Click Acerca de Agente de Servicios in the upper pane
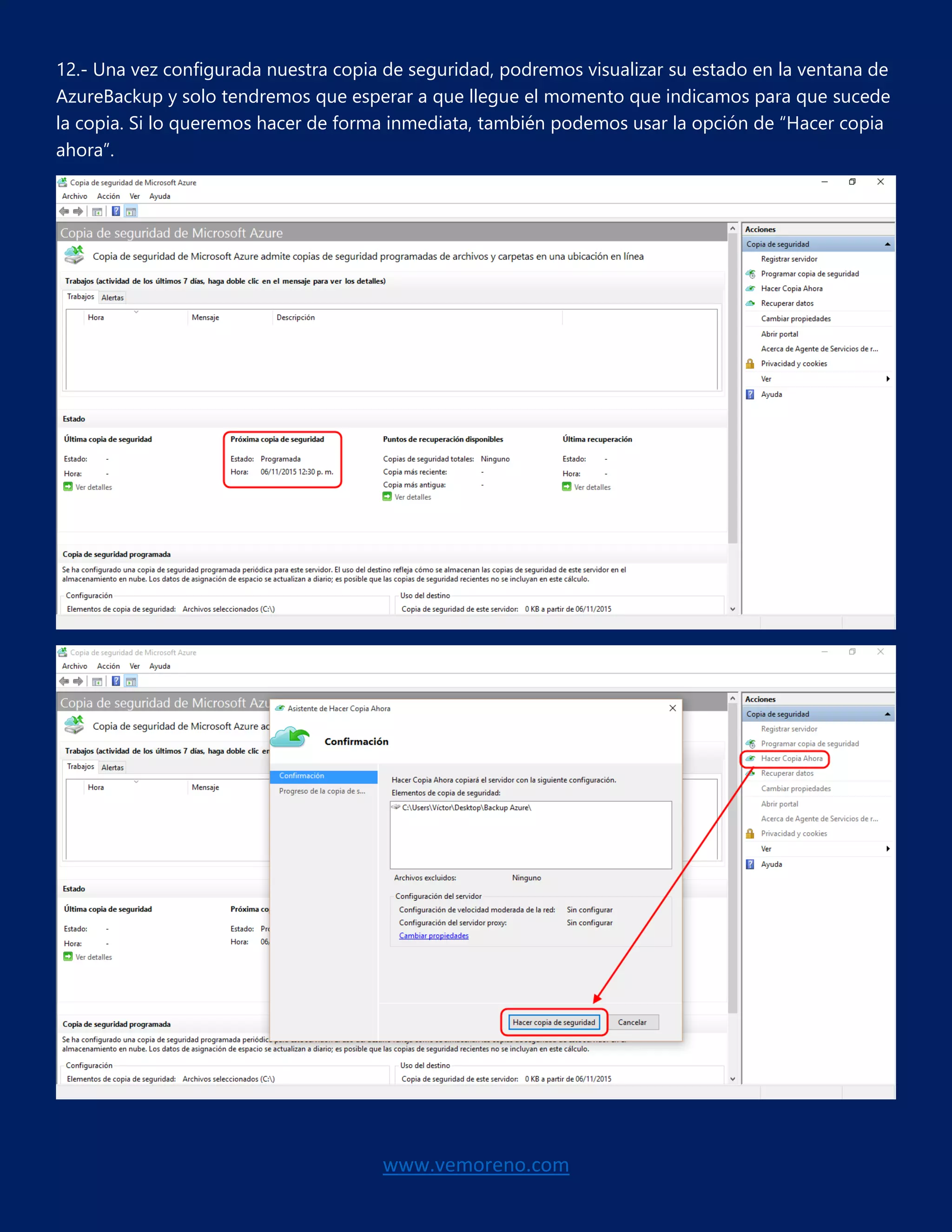 (820, 349)
